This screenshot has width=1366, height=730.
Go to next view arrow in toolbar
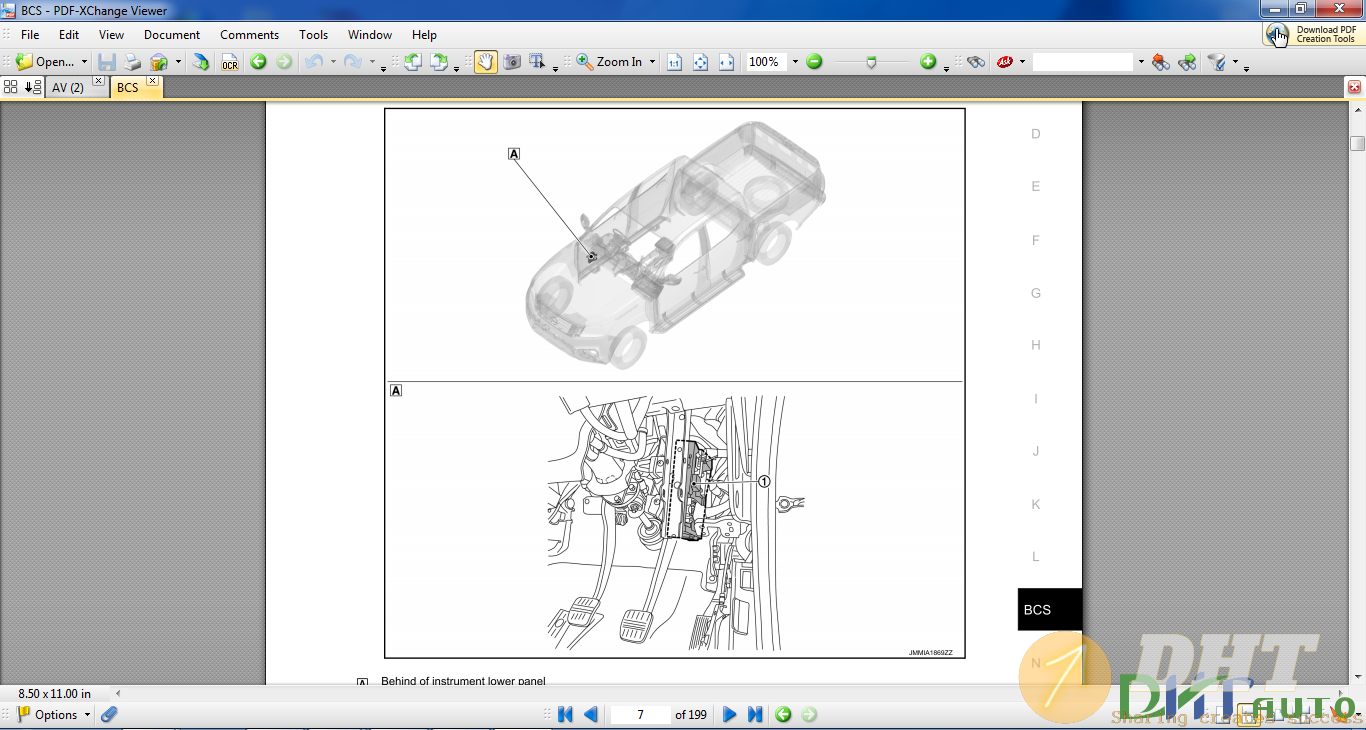tap(284, 62)
